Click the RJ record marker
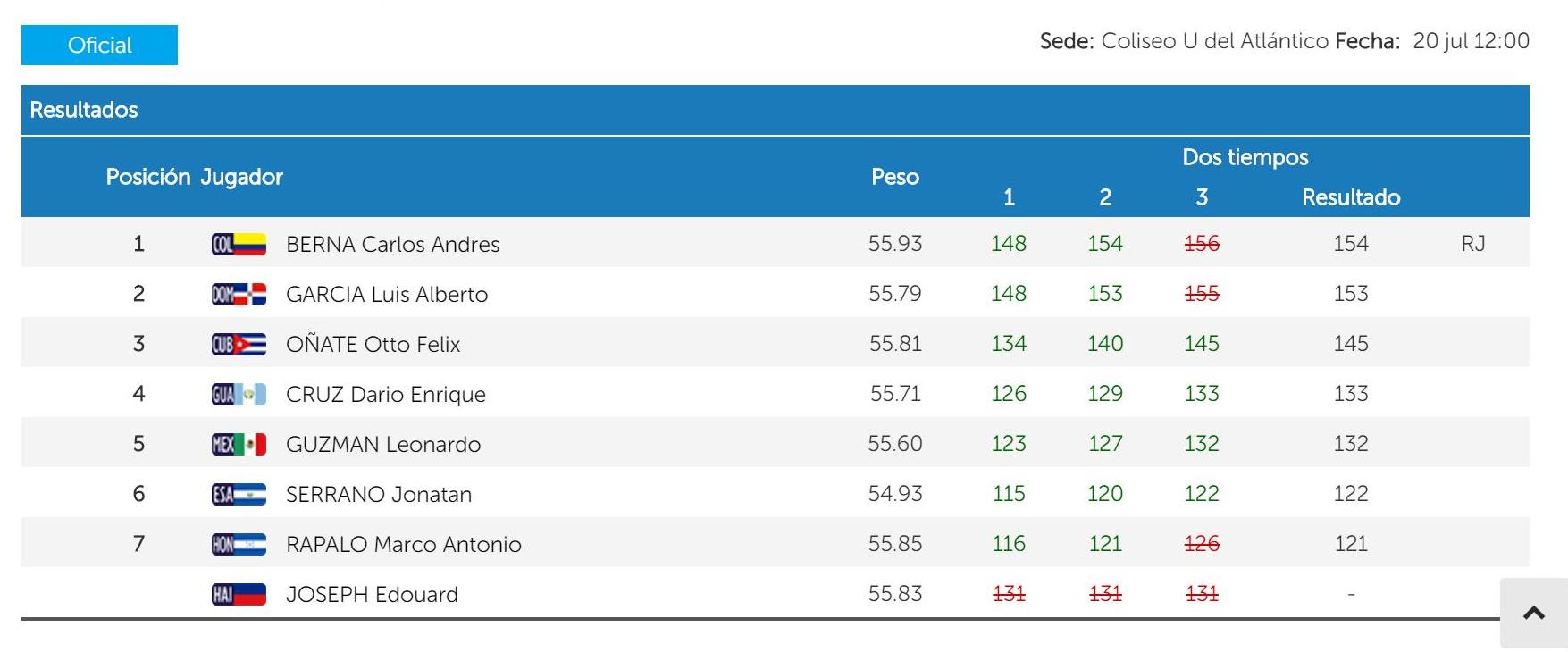 click(1472, 244)
